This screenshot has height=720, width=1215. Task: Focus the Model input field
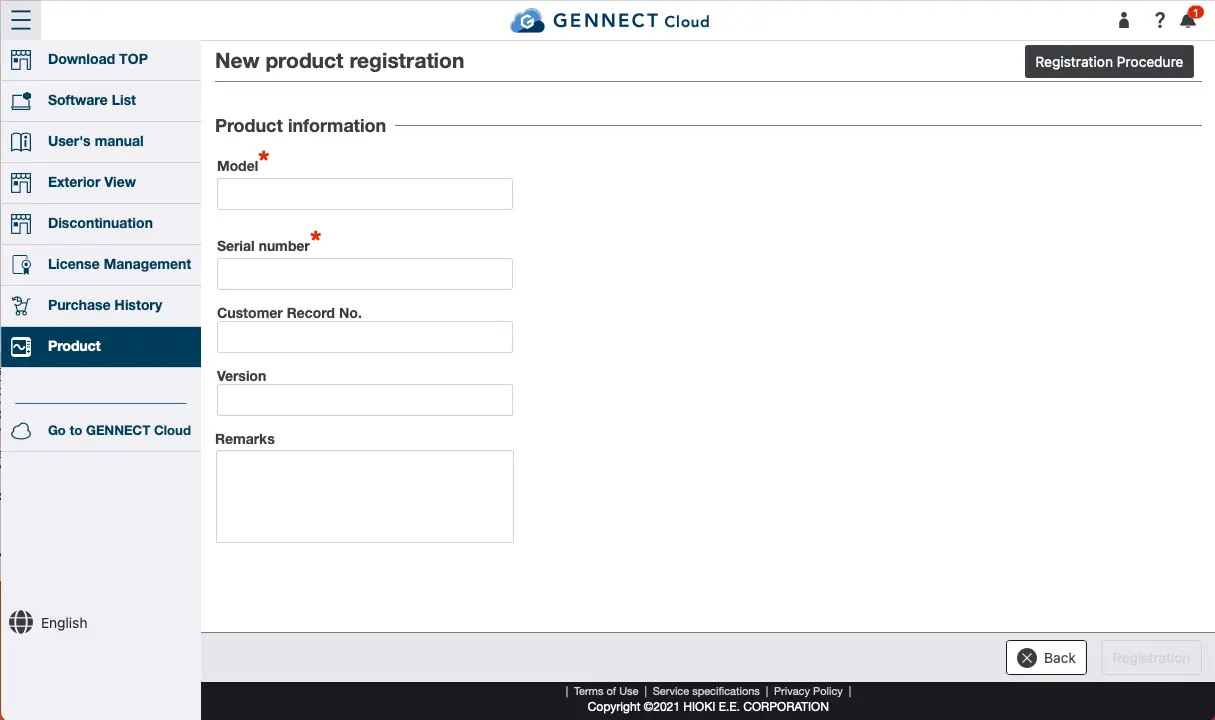click(365, 194)
